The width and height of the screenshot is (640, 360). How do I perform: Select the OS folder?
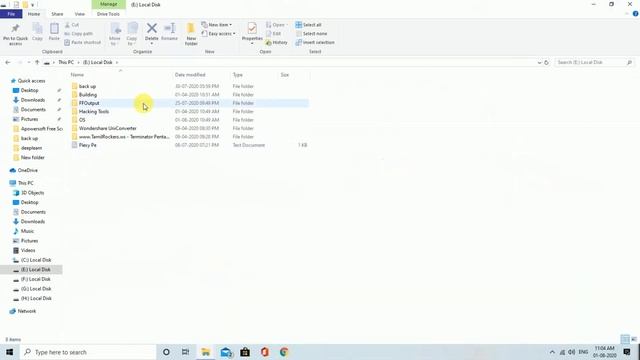82,120
